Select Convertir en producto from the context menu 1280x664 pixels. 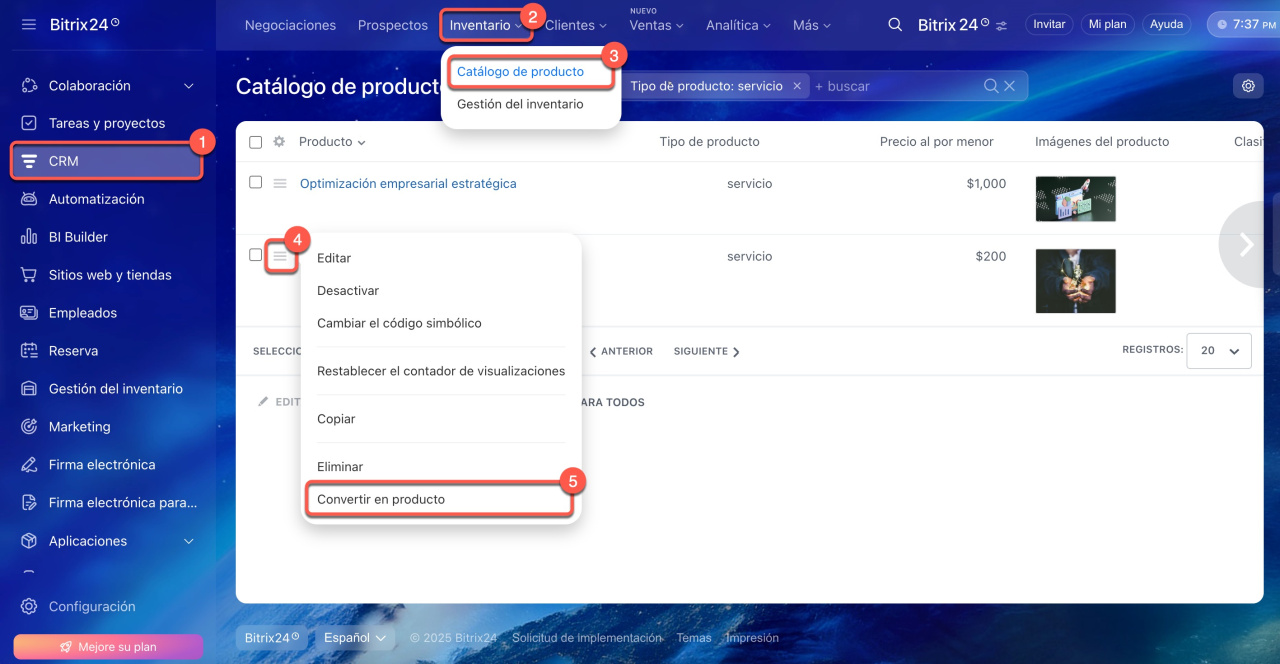tap(381, 499)
